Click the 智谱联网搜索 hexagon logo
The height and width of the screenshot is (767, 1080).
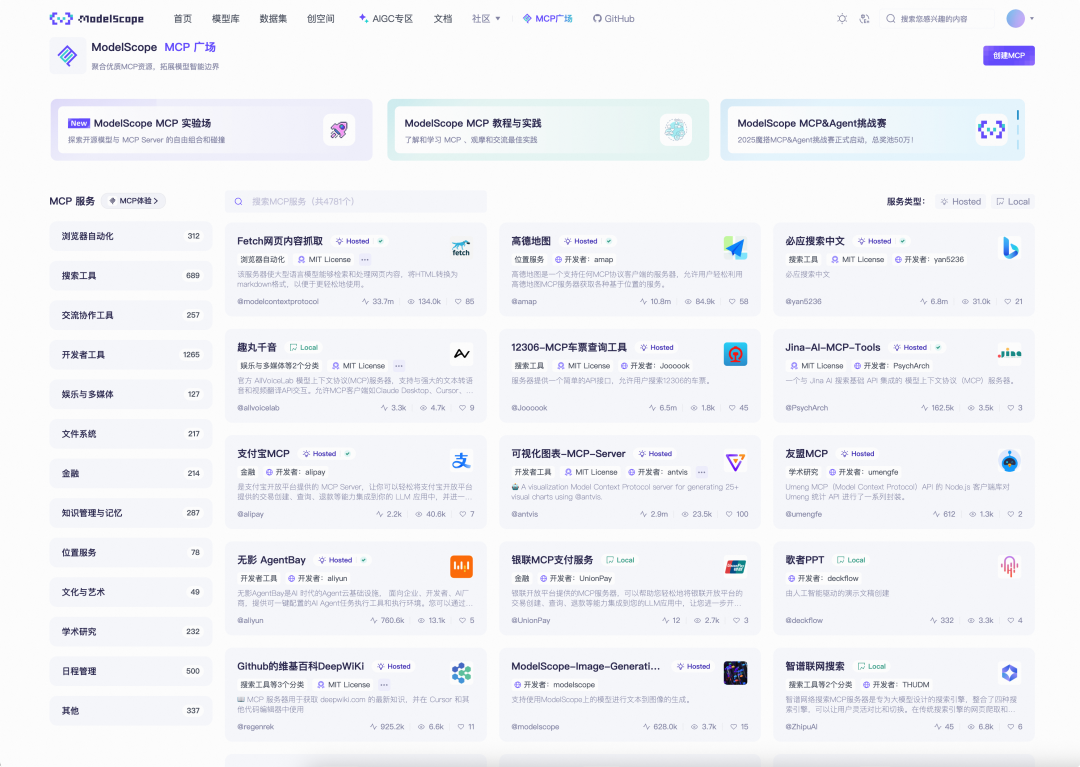point(1010,673)
